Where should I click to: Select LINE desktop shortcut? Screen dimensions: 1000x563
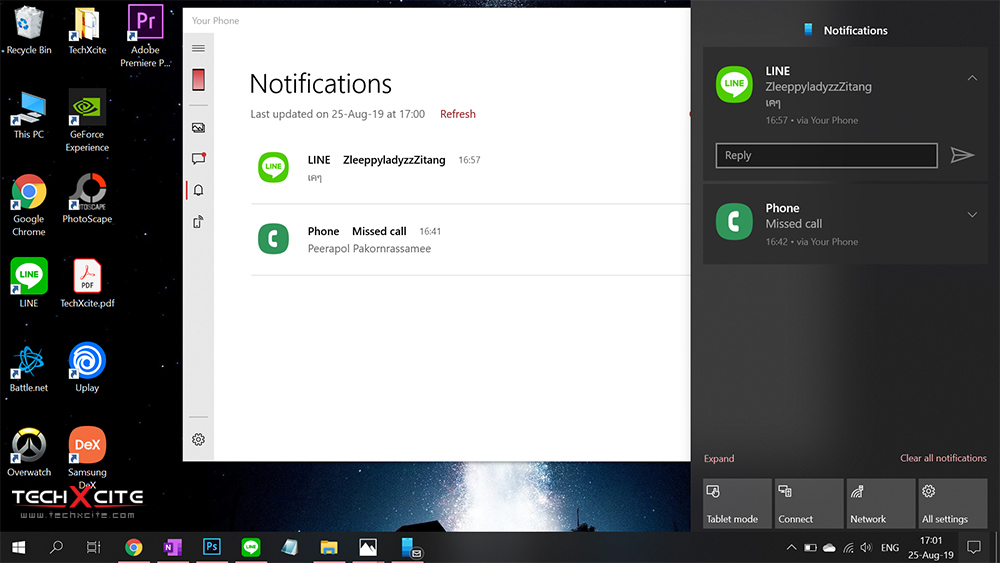29,283
